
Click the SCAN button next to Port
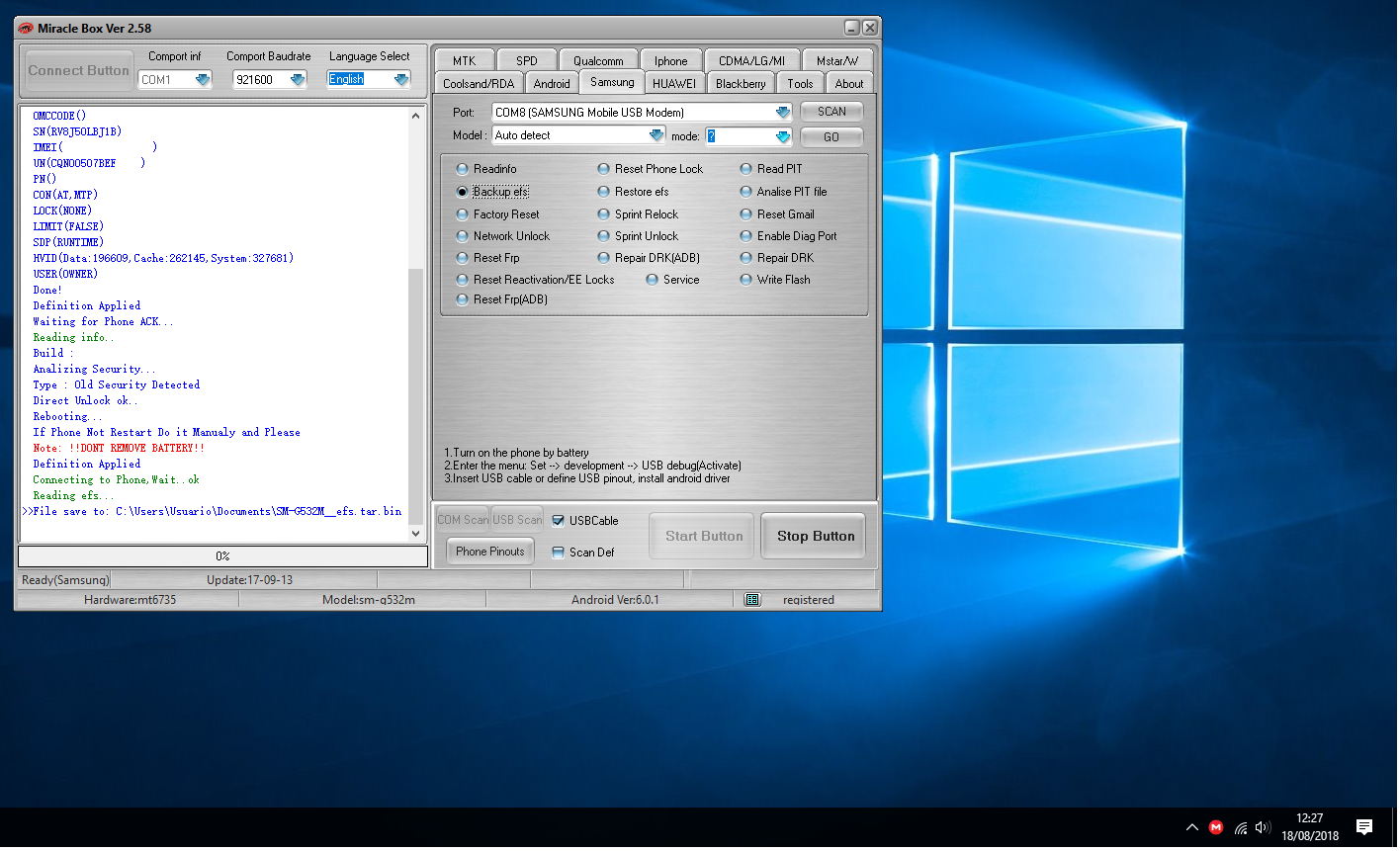(x=831, y=112)
